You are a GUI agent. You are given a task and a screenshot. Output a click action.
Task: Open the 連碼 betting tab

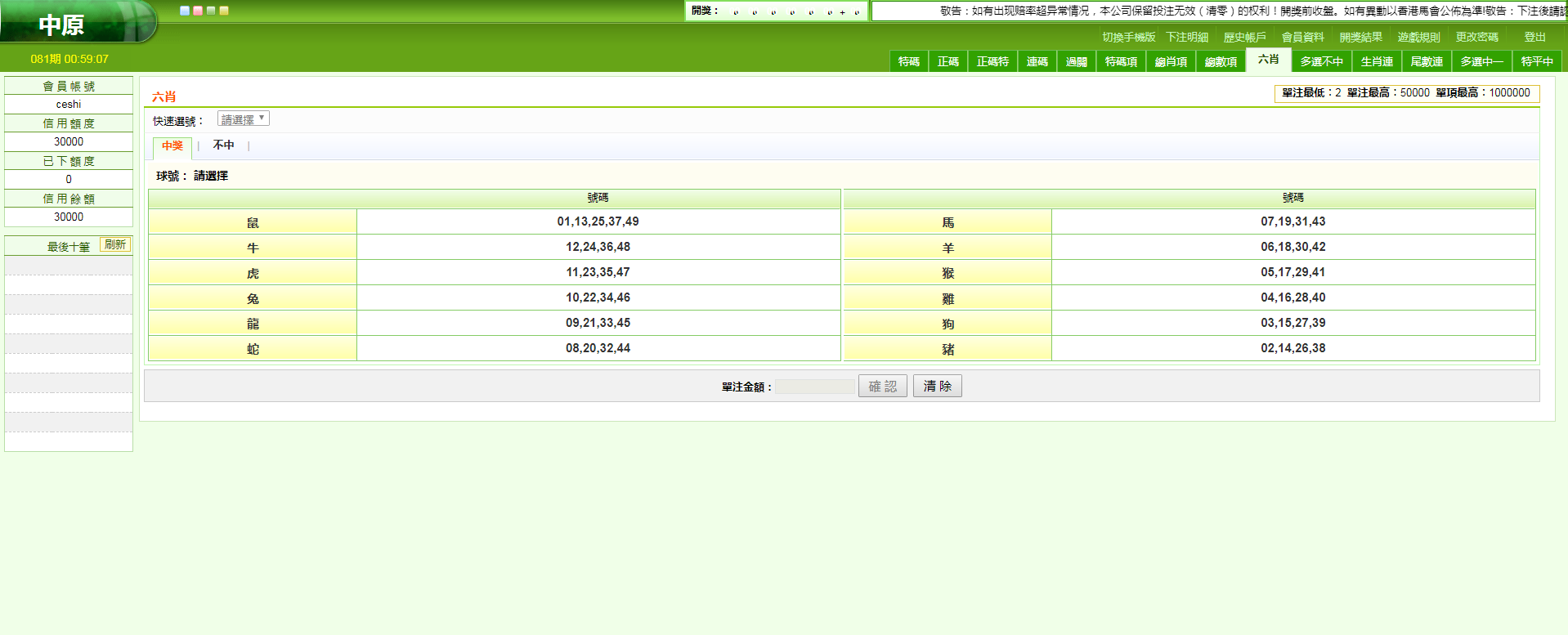[1037, 61]
